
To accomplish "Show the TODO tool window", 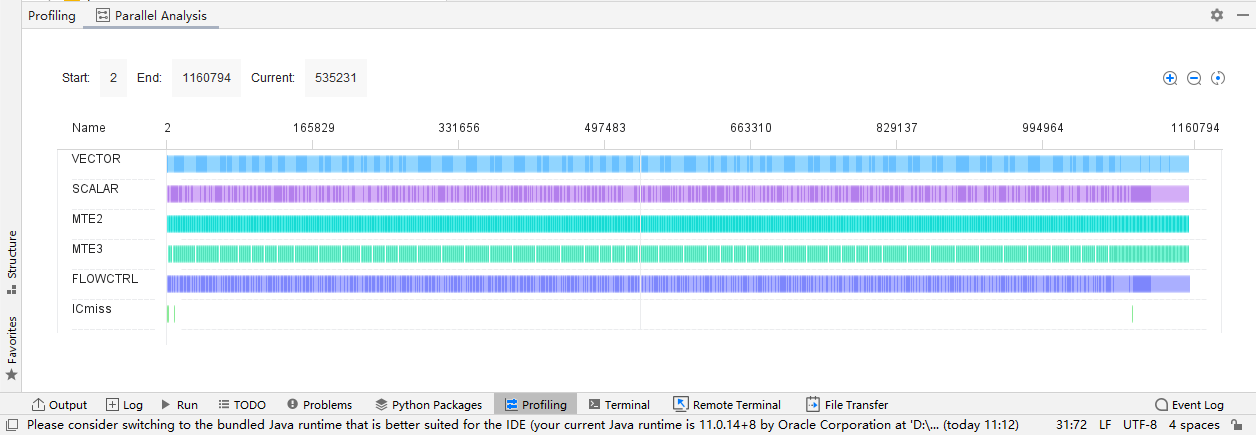I will coord(242,405).
